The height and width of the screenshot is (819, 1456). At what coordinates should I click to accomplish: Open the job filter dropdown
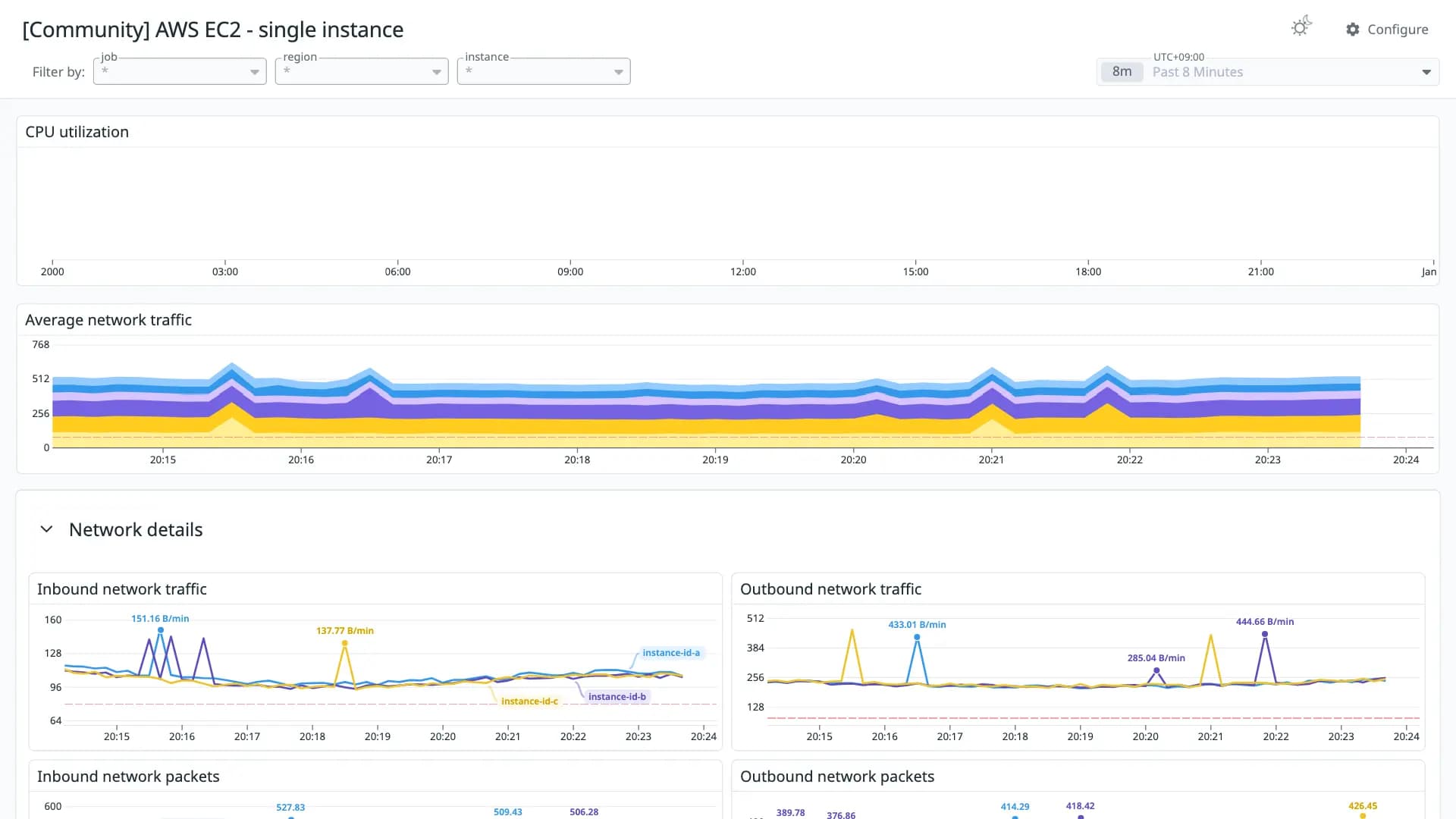coord(180,71)
